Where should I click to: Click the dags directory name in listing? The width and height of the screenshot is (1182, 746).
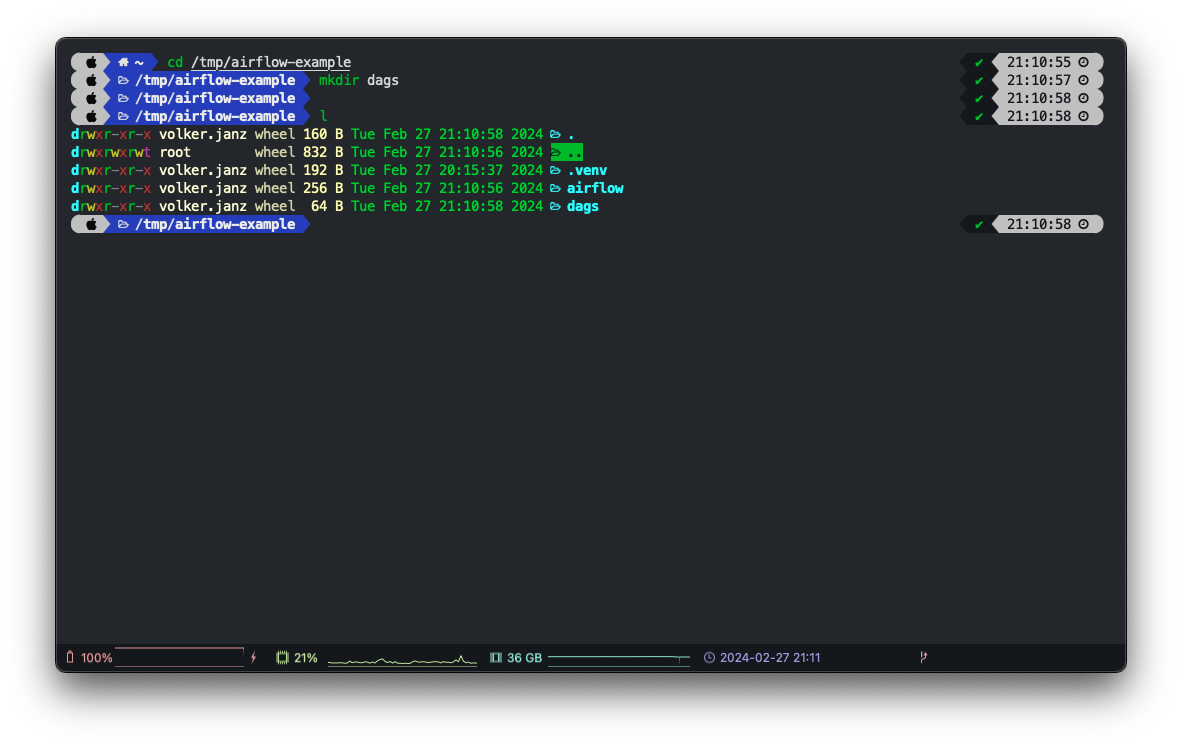pyautogui.click(x=583, y=206)
